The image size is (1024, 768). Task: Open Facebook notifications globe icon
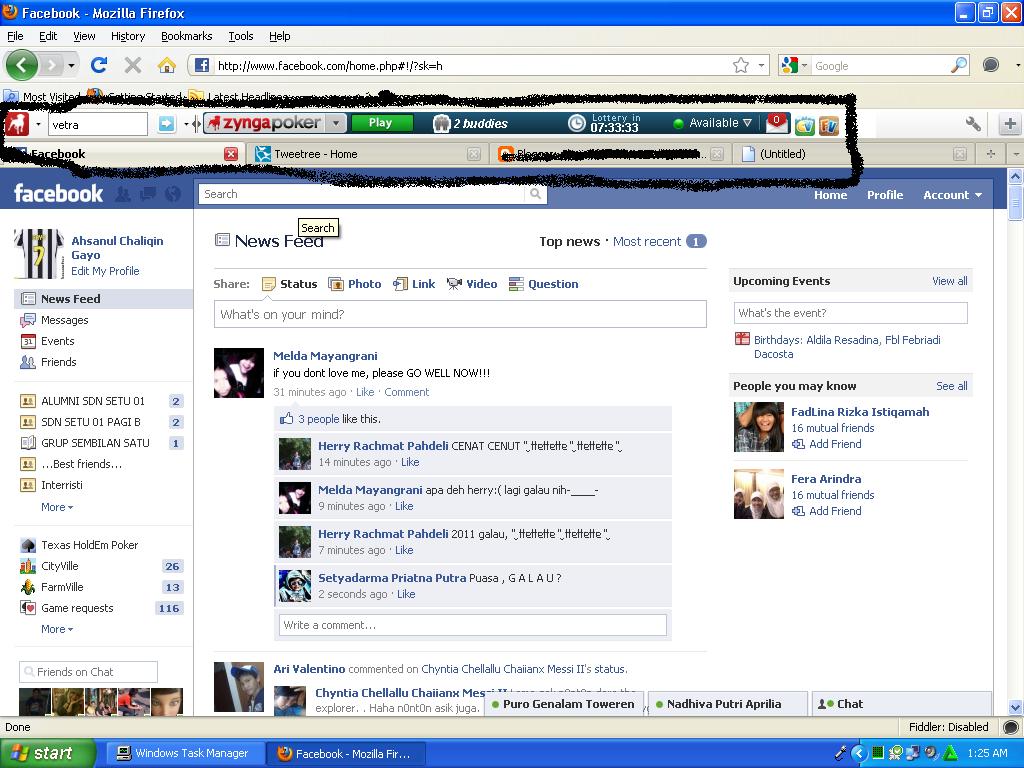[173, 194]
